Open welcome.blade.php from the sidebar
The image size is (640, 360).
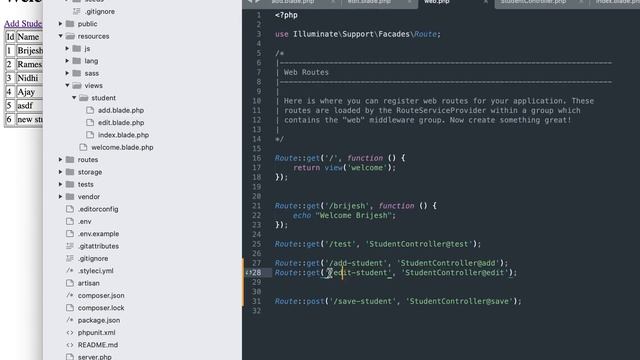122,147
